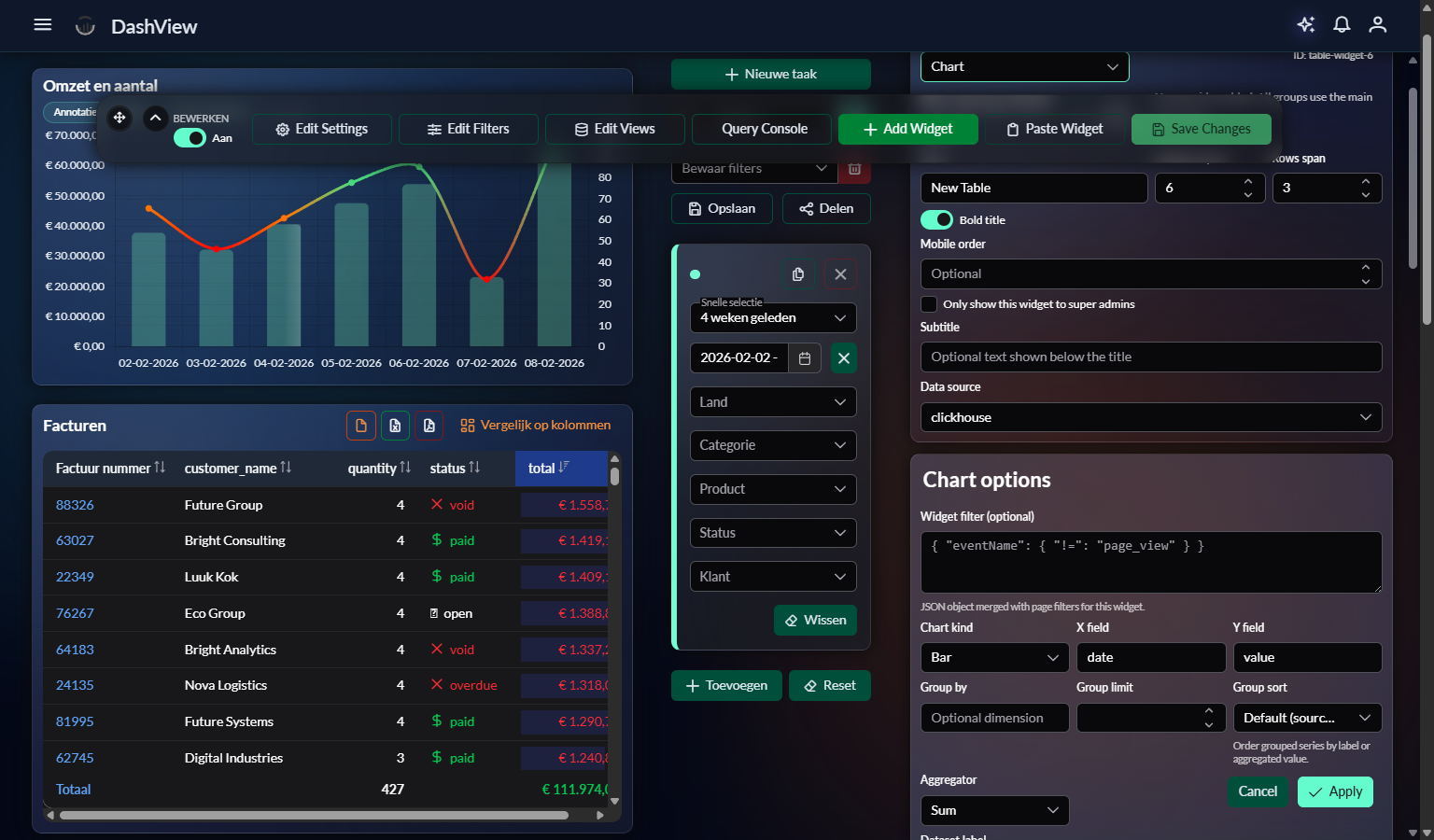Image resolution: width=1434 pixels, height=840 pixels.
Task: Open the Snelle selectie dropdown
Action: 772,317
